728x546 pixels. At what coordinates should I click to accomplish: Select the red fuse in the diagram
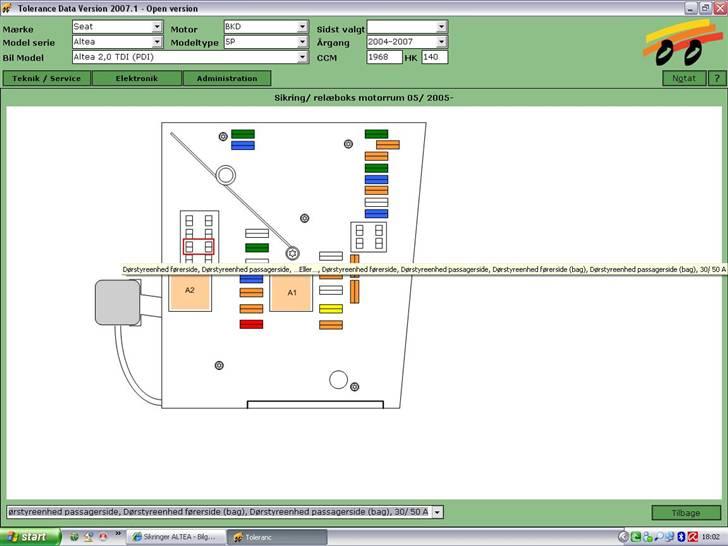coord(251,324)
